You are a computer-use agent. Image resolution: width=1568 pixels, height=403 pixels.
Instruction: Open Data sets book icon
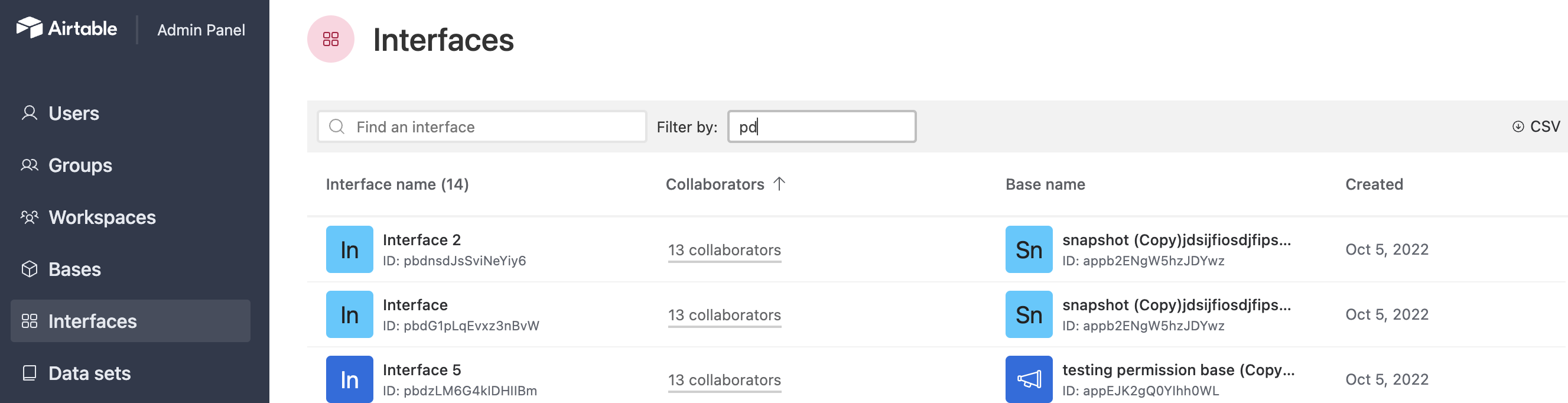point(29,372)
